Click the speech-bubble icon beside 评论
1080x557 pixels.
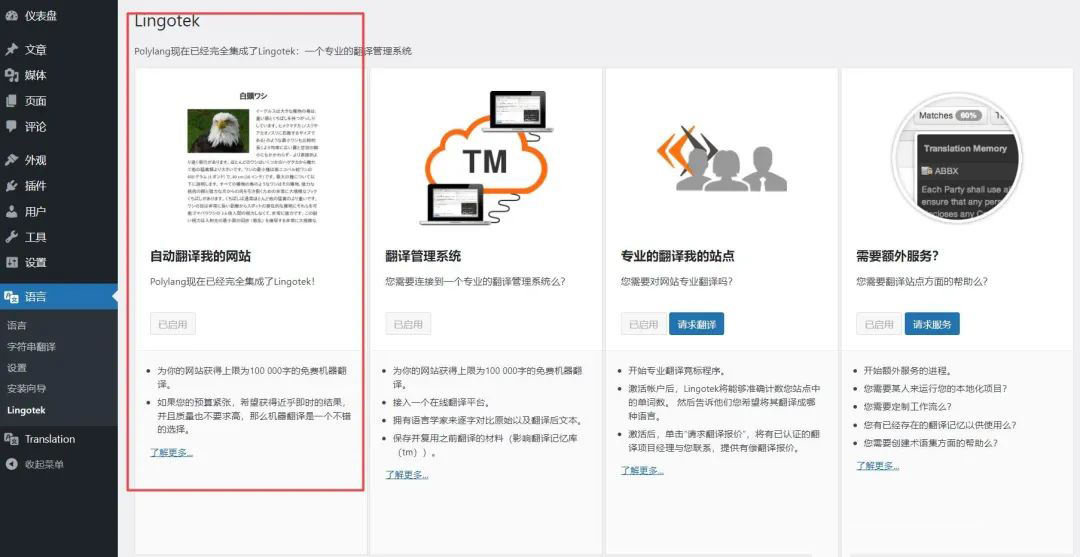click(x=11, y=127)
